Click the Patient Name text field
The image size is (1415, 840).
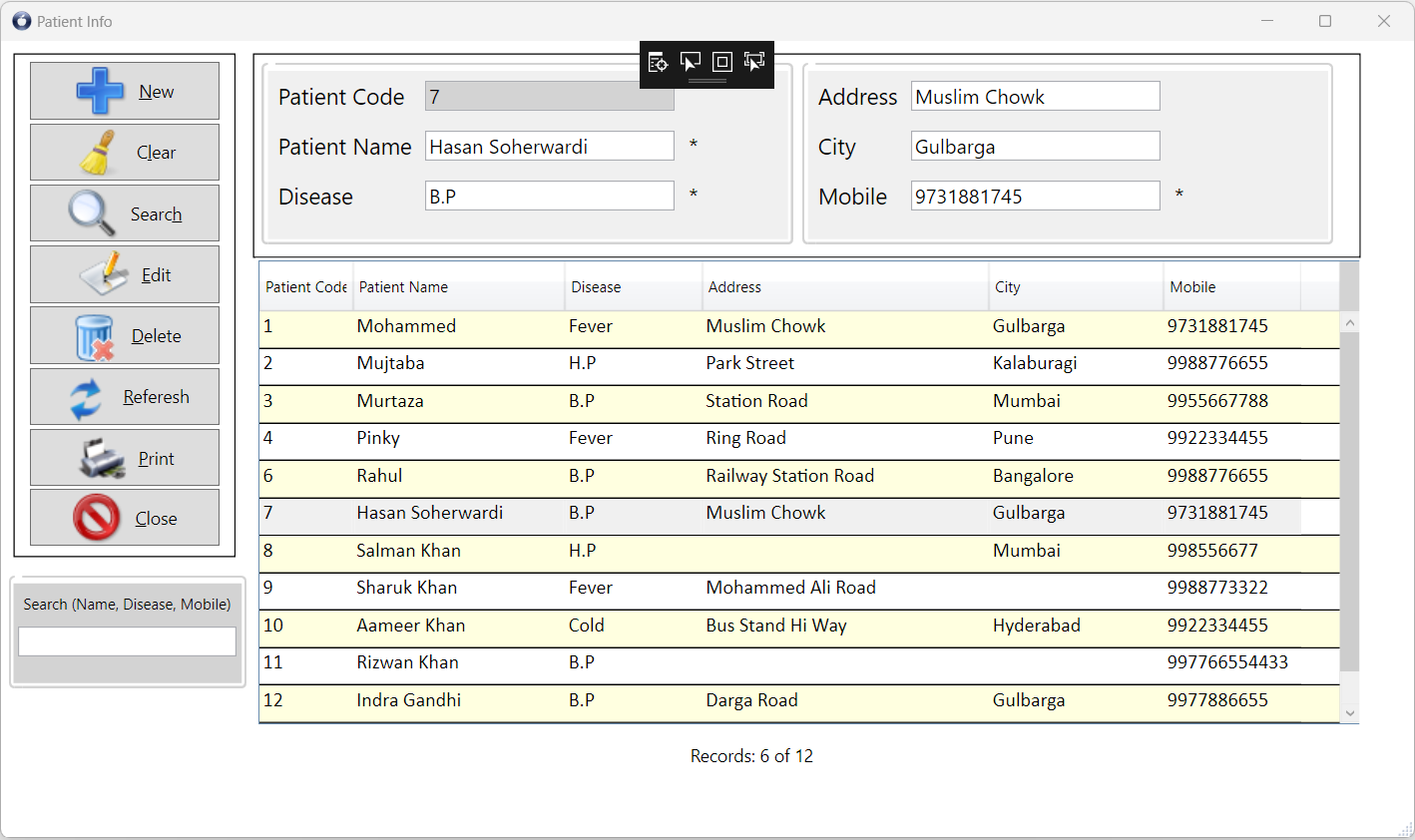pyautogui.click(x=549, y=146)
